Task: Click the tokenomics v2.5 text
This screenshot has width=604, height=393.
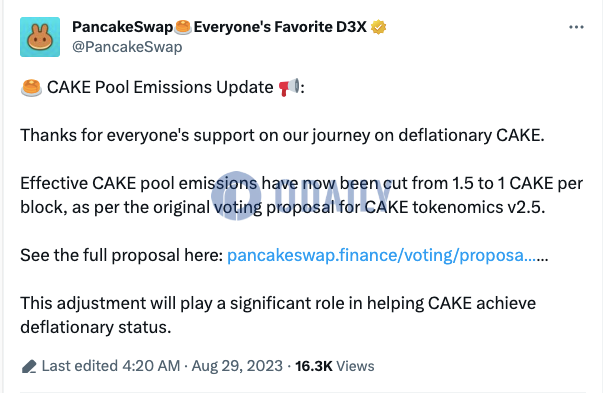Action: pos(479,207)
